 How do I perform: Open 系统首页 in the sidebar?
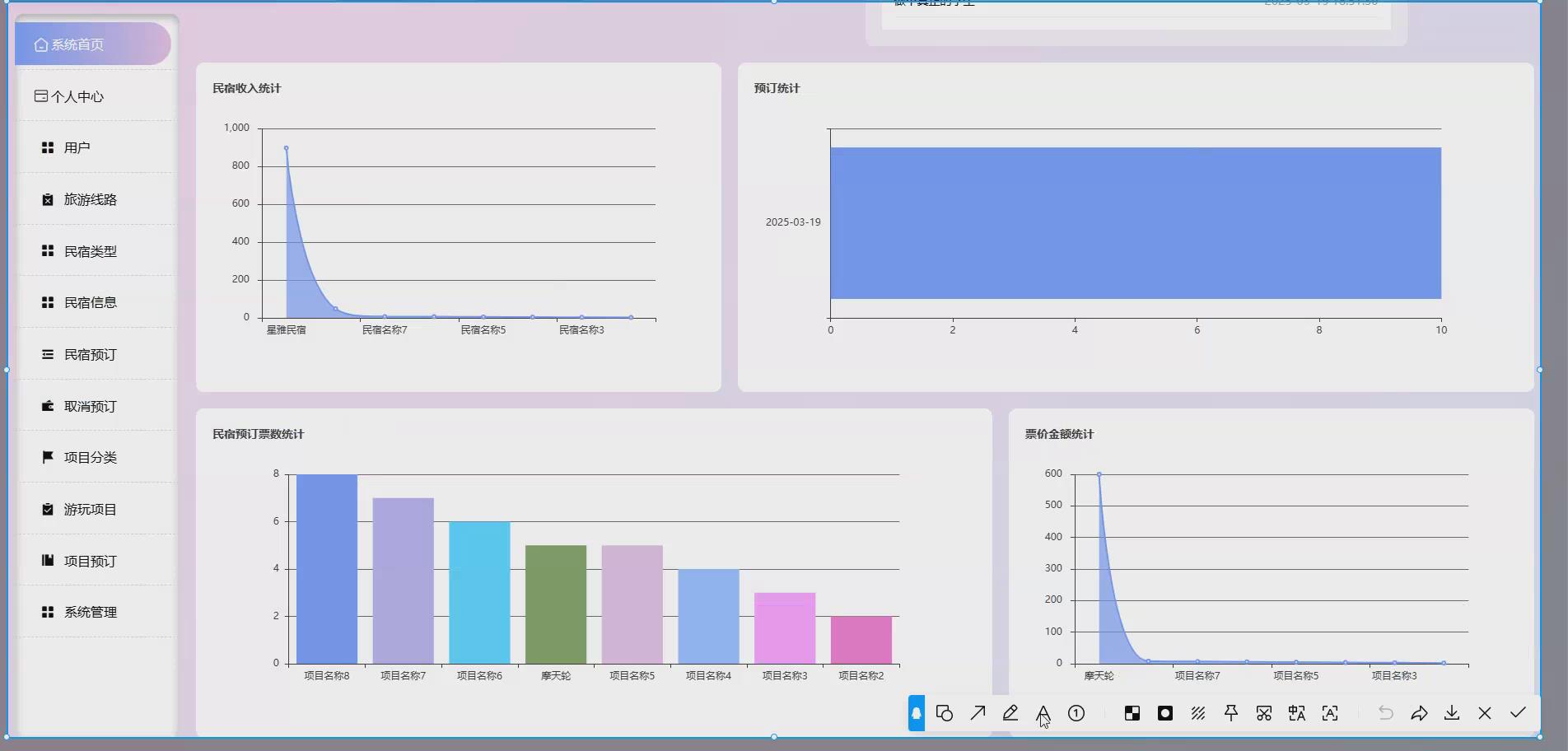[x=93, y=44]
